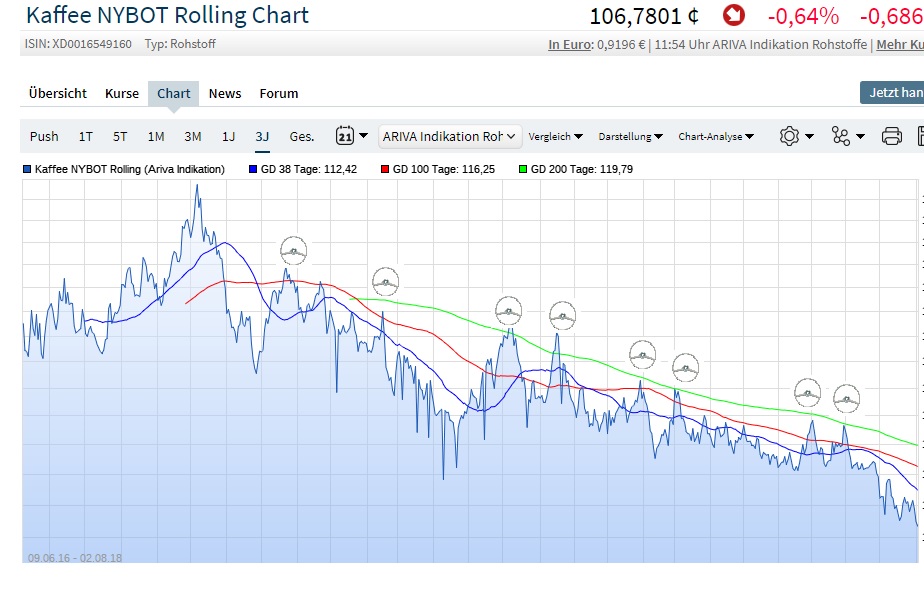This screenshot has height=590, width=924.
Task: Expand the arrow next to the share icon
Action: tap(860, 136)
